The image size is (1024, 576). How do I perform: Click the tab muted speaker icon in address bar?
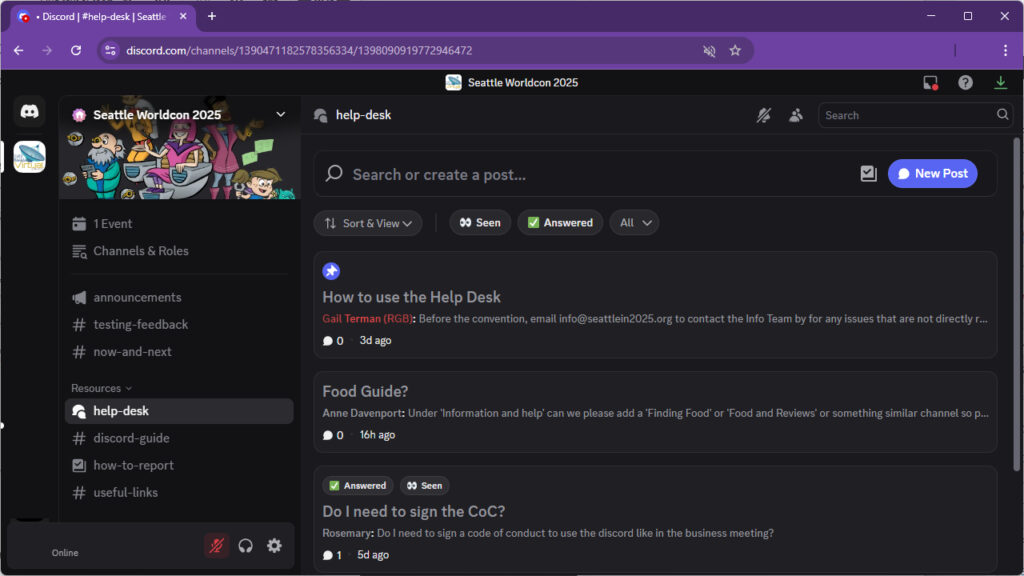click(x=709, y=51)
